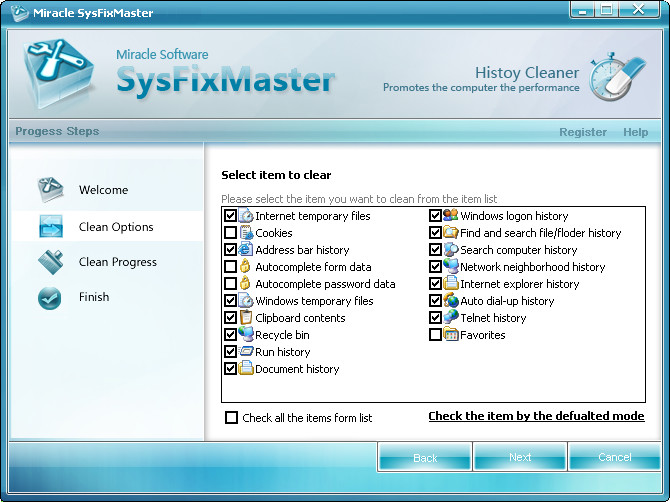Tick the Autocomplete password data checkbox
This screenshot has width=670, height=502.
(230, 284)
